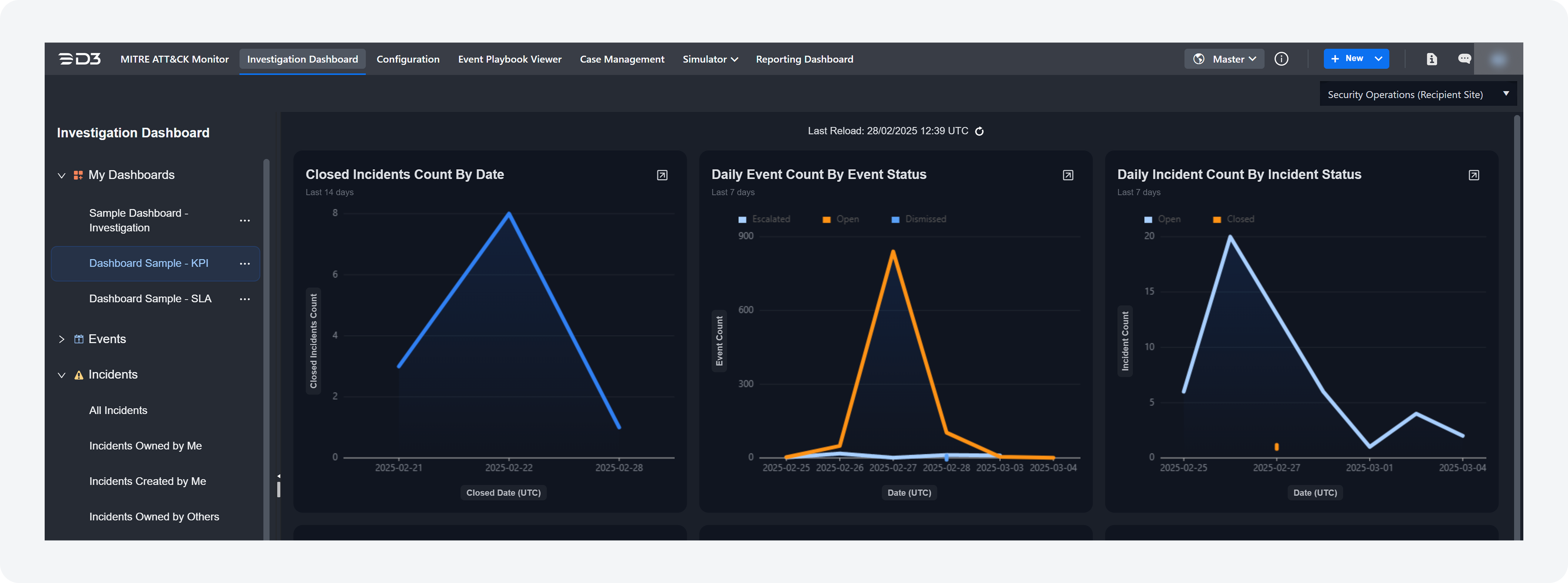Open the chat messages icon
The width and height of the screenshot is (1568, 583).
[1464, 59]
